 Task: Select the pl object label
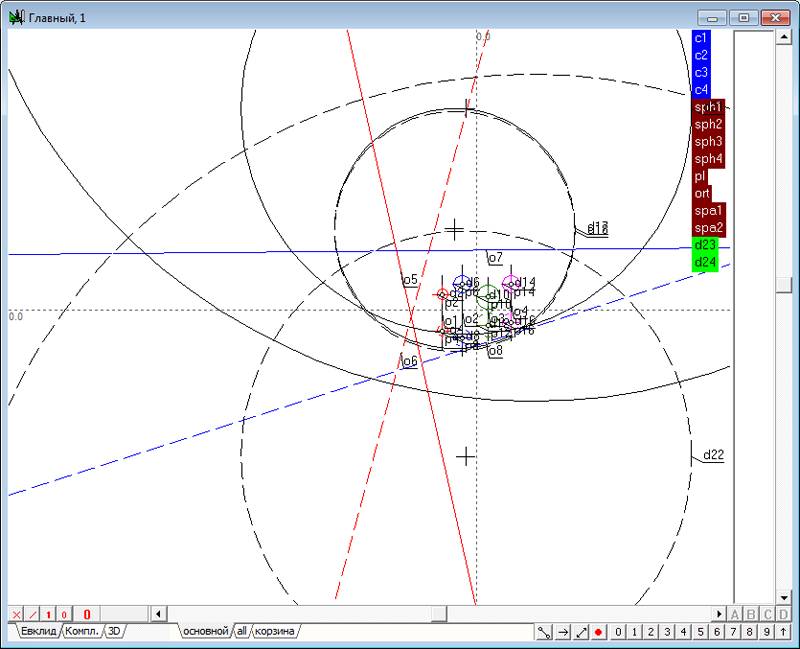click(699, 177)
